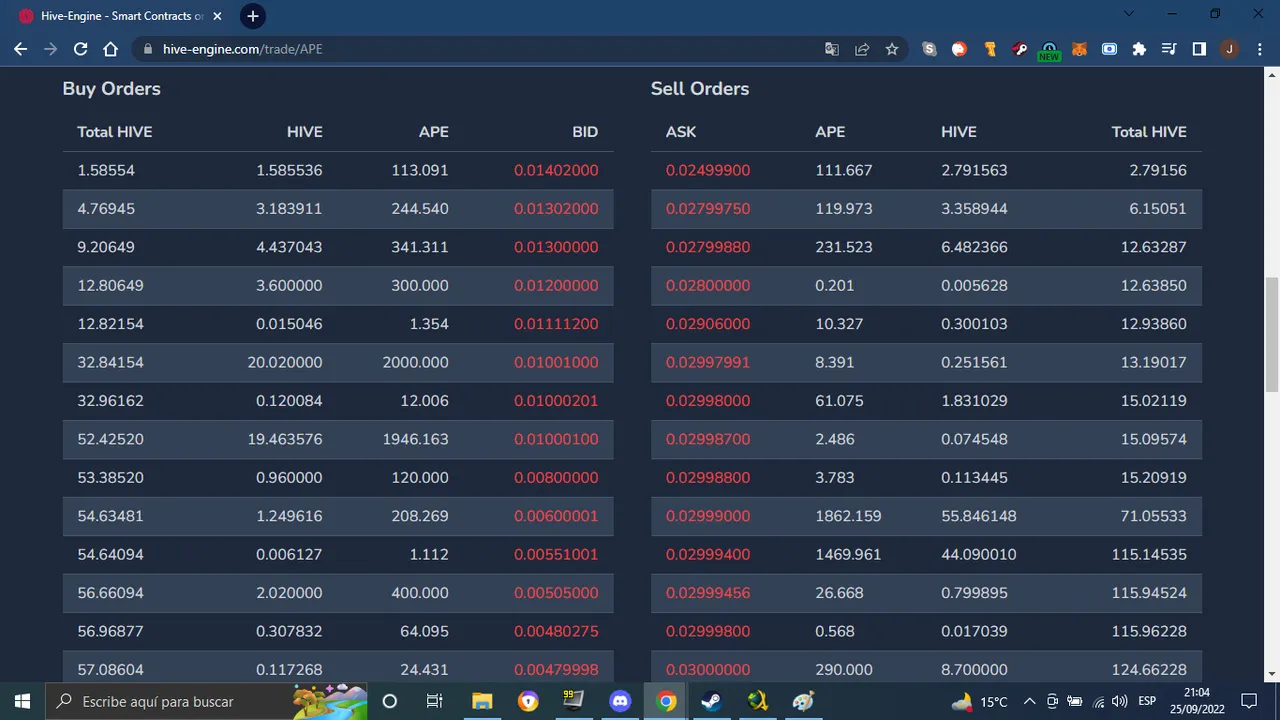Toggle the browser side panel
Image resolution: width=1280 pixels, height=720 pixels.
1199,49
